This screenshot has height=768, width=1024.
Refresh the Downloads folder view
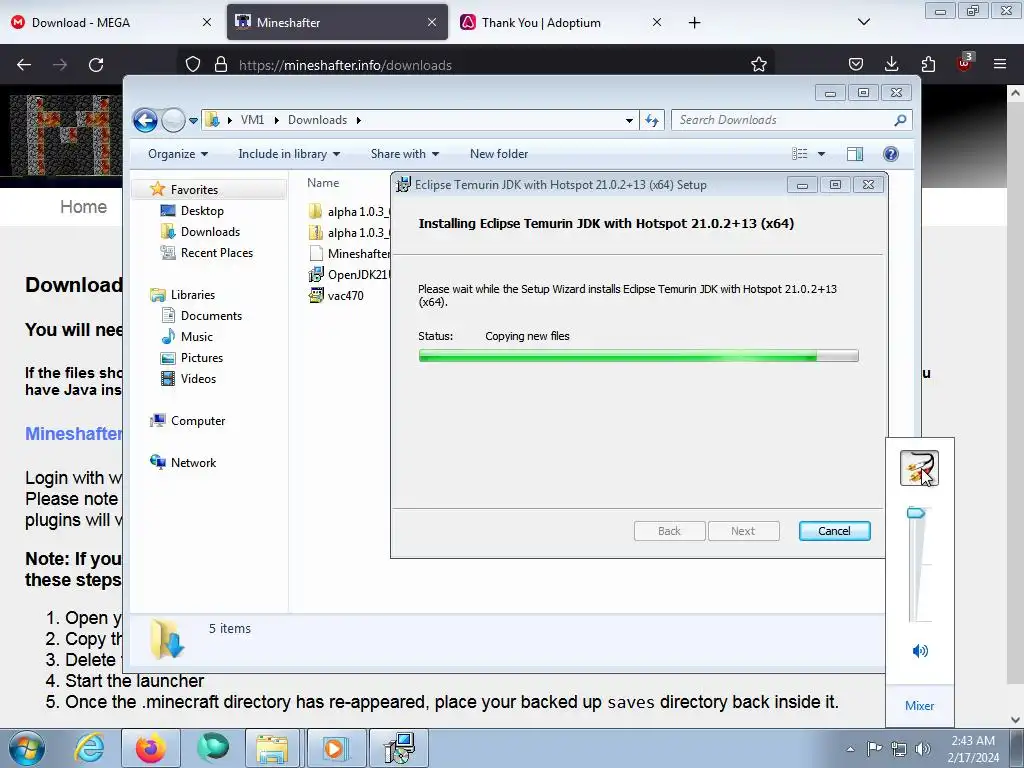coord(652,120)
